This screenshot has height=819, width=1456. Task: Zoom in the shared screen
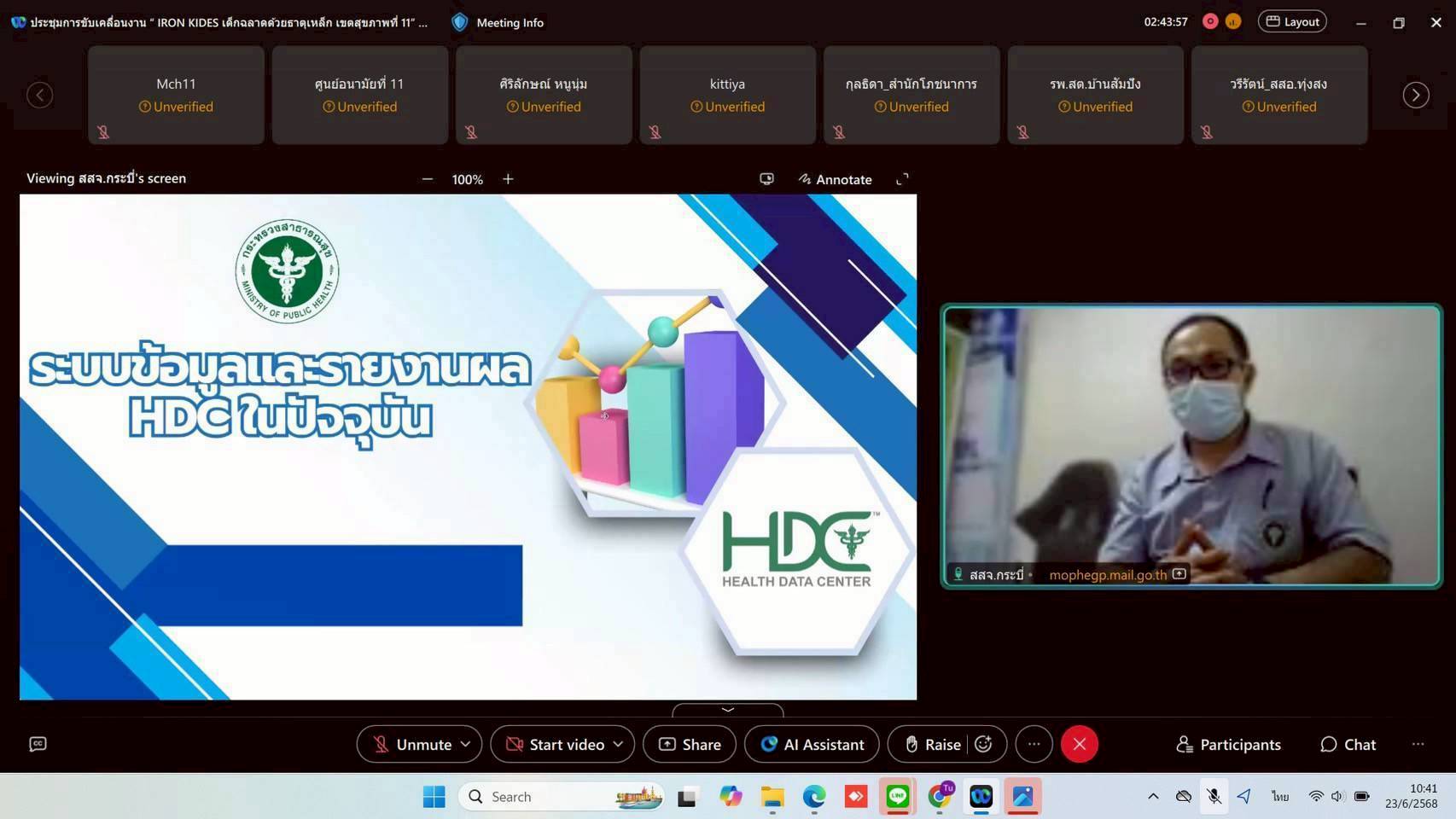coord(508,179)
